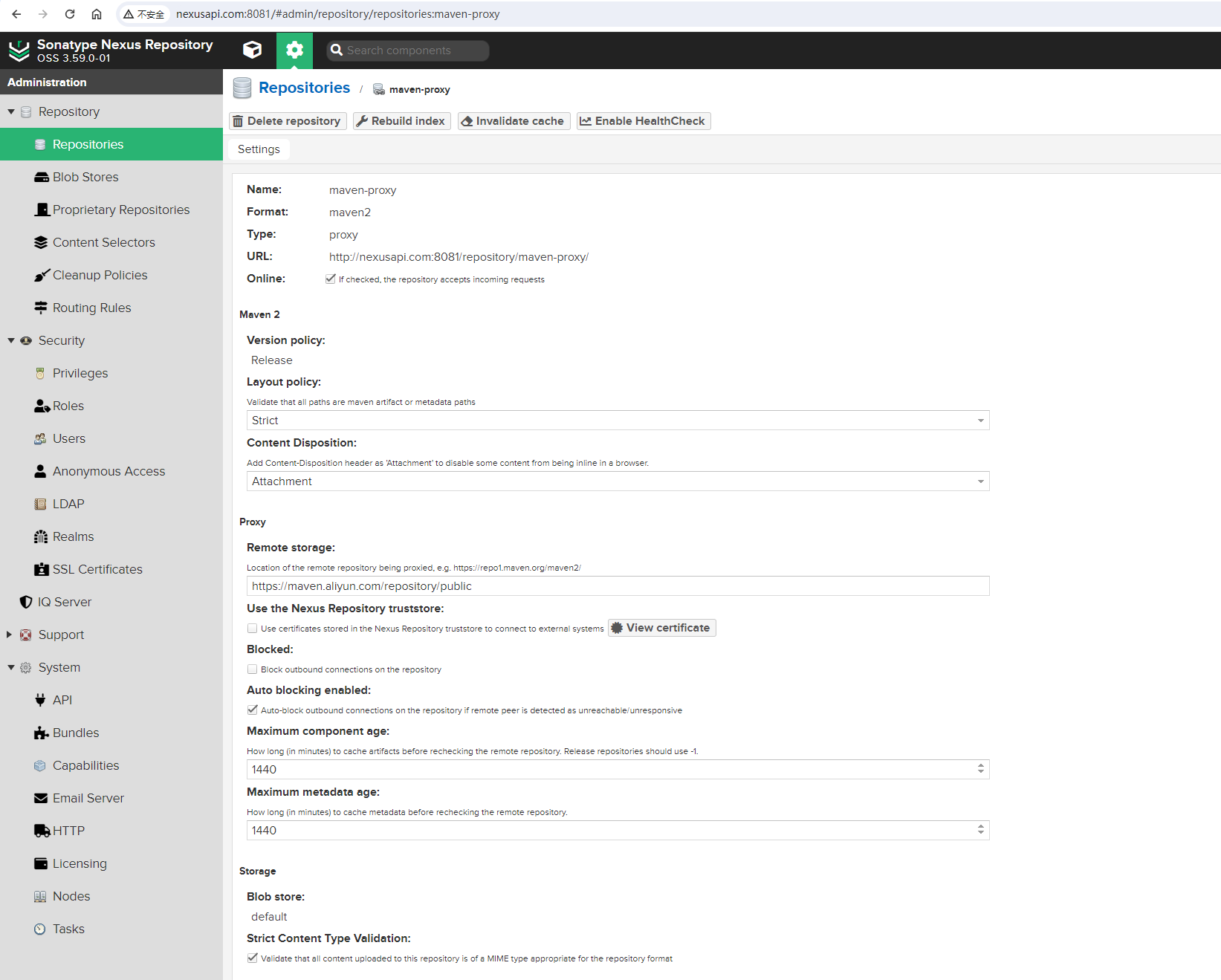Check the Blocked outbound connections checkbox
The width and height of the screenshot is (1221, 980).
(253, 669)
